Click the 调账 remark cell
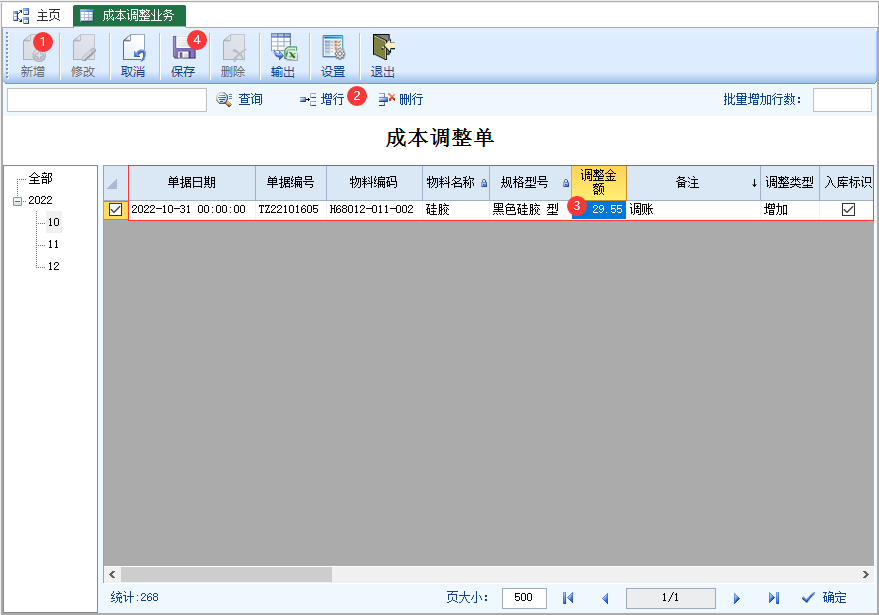 pos(693,210)
